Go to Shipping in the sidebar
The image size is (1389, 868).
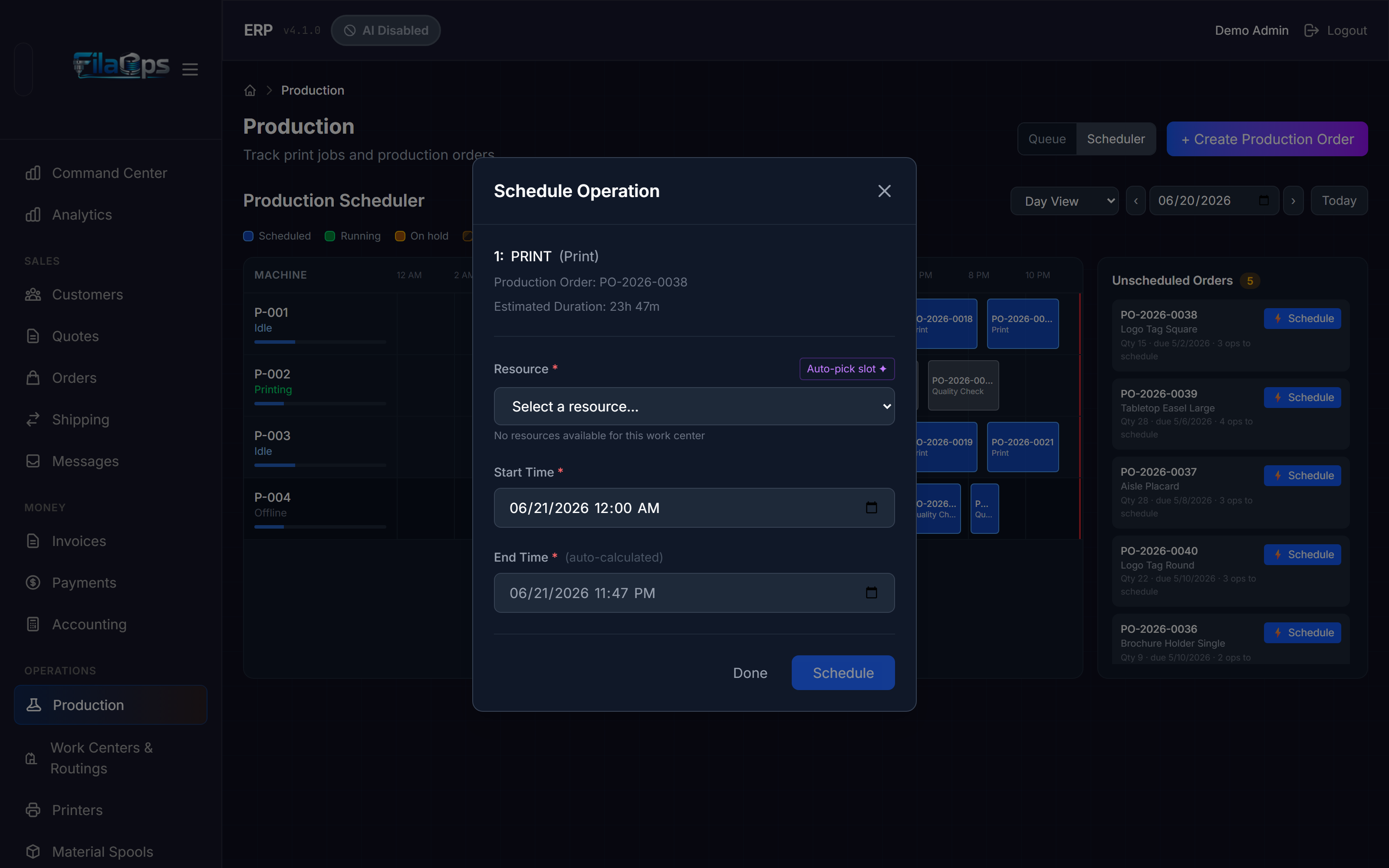110,420
